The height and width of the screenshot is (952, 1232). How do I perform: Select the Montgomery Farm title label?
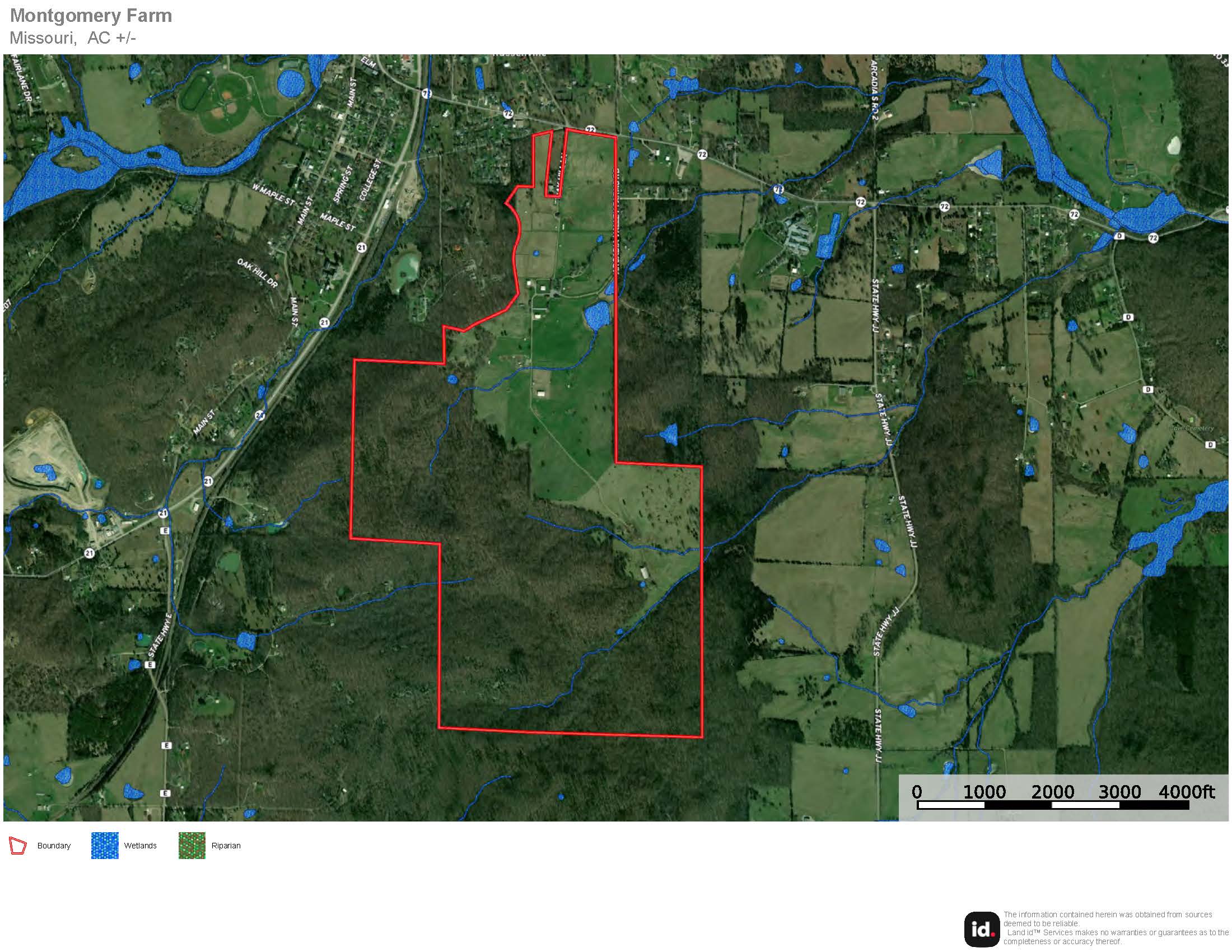click(90, 17)
